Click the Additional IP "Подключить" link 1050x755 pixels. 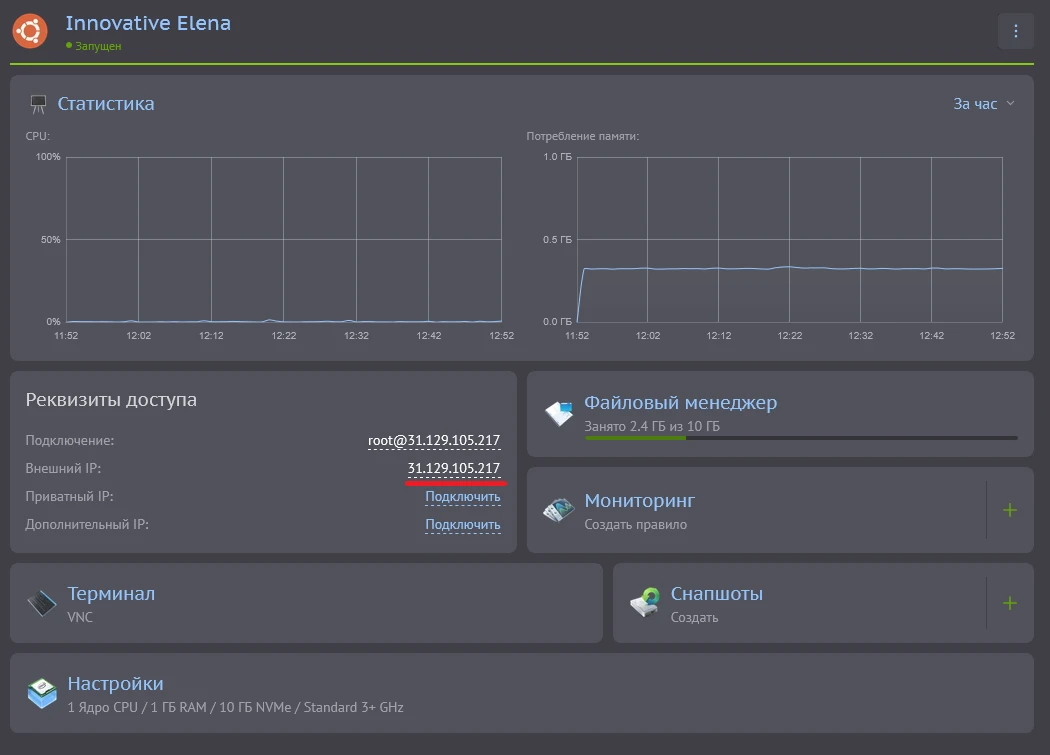click(462, 525)
